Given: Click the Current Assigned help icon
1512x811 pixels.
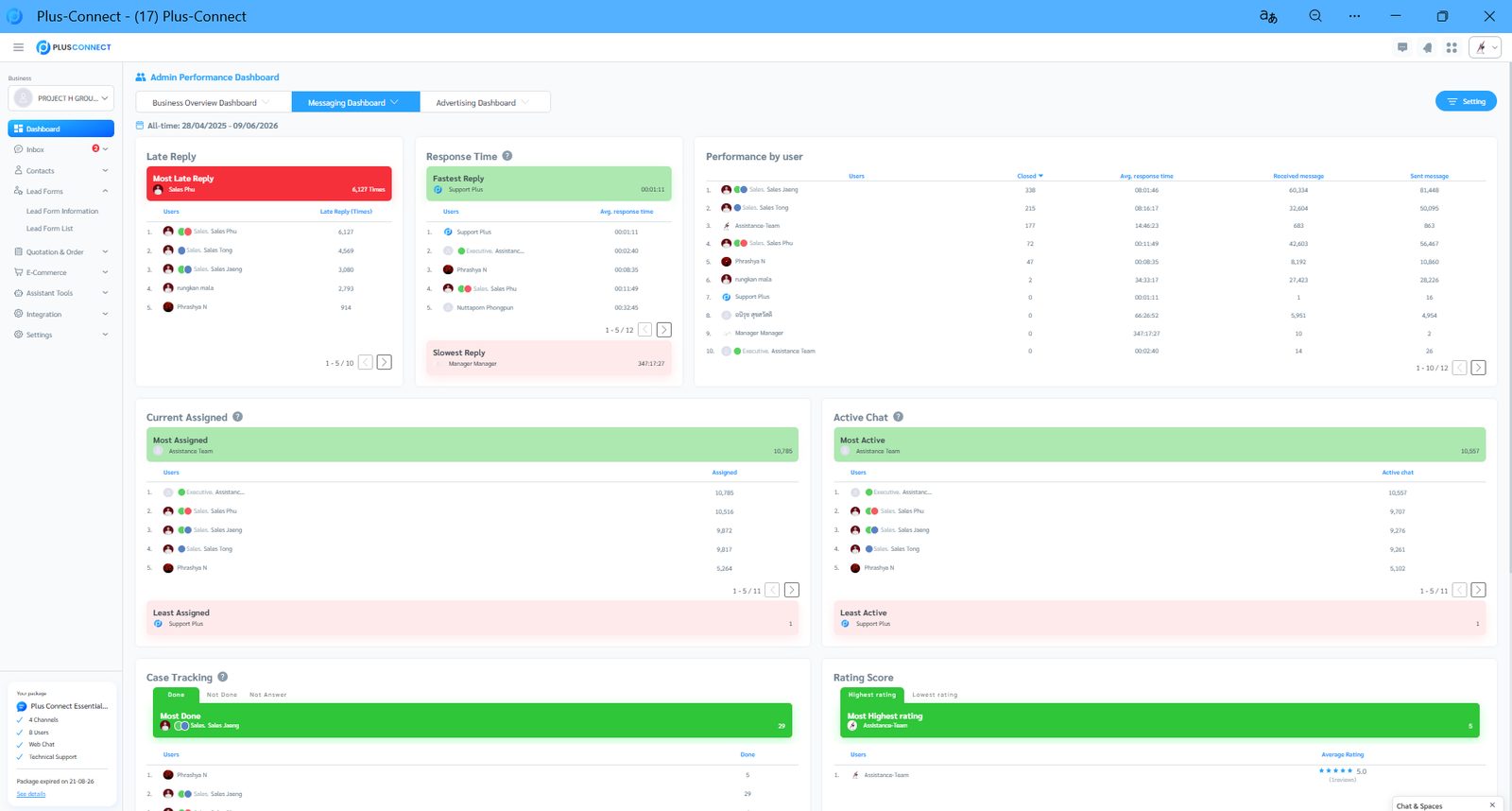Looking at the screenshot, I should (238, 417).
